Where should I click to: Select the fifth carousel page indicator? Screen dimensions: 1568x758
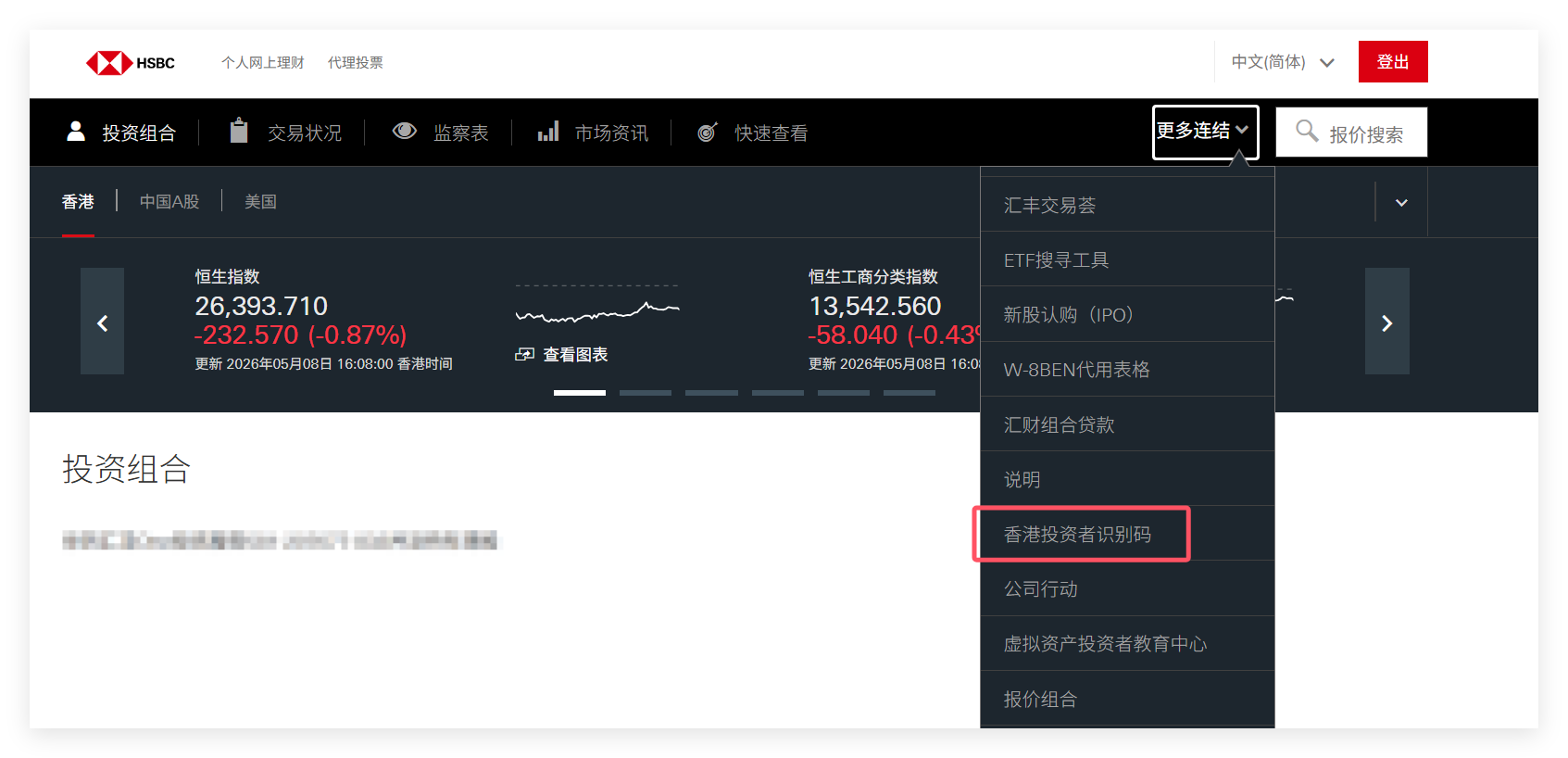point(844,393)
